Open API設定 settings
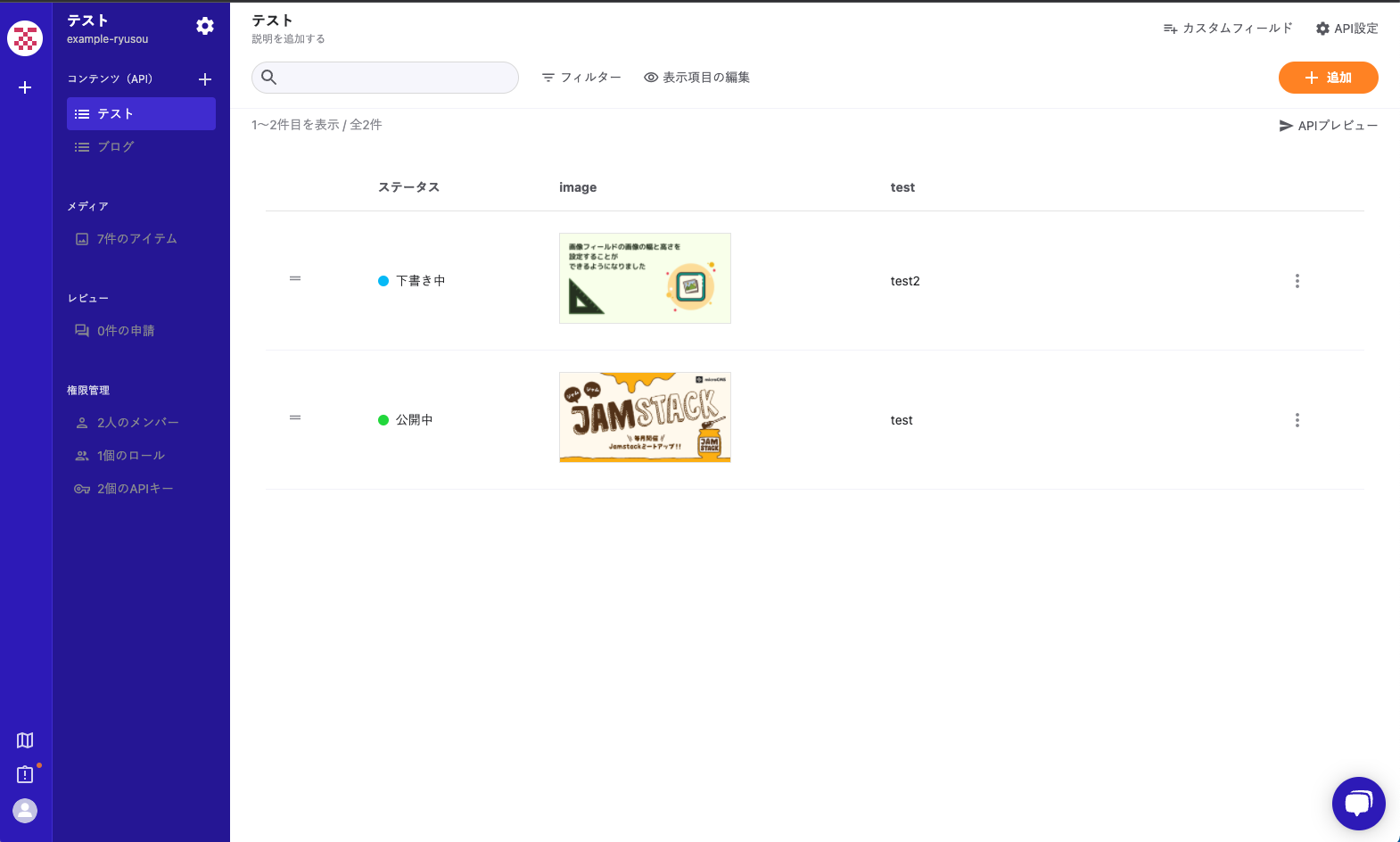Image resolution: width=1400 pixels, height=842 pixels. point(1346,29)
